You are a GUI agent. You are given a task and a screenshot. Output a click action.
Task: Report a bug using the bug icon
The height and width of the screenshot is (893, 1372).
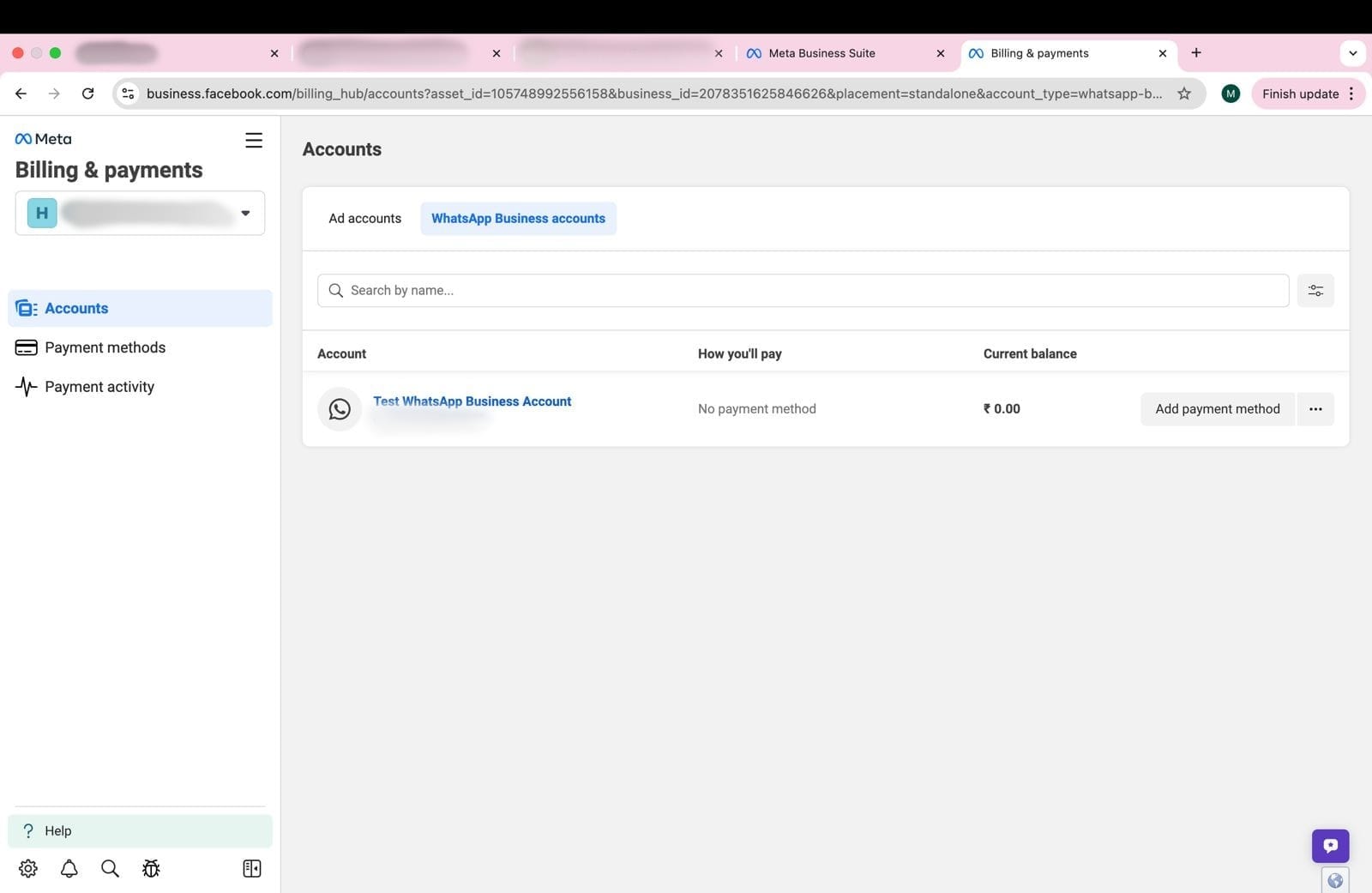point(151,868)
